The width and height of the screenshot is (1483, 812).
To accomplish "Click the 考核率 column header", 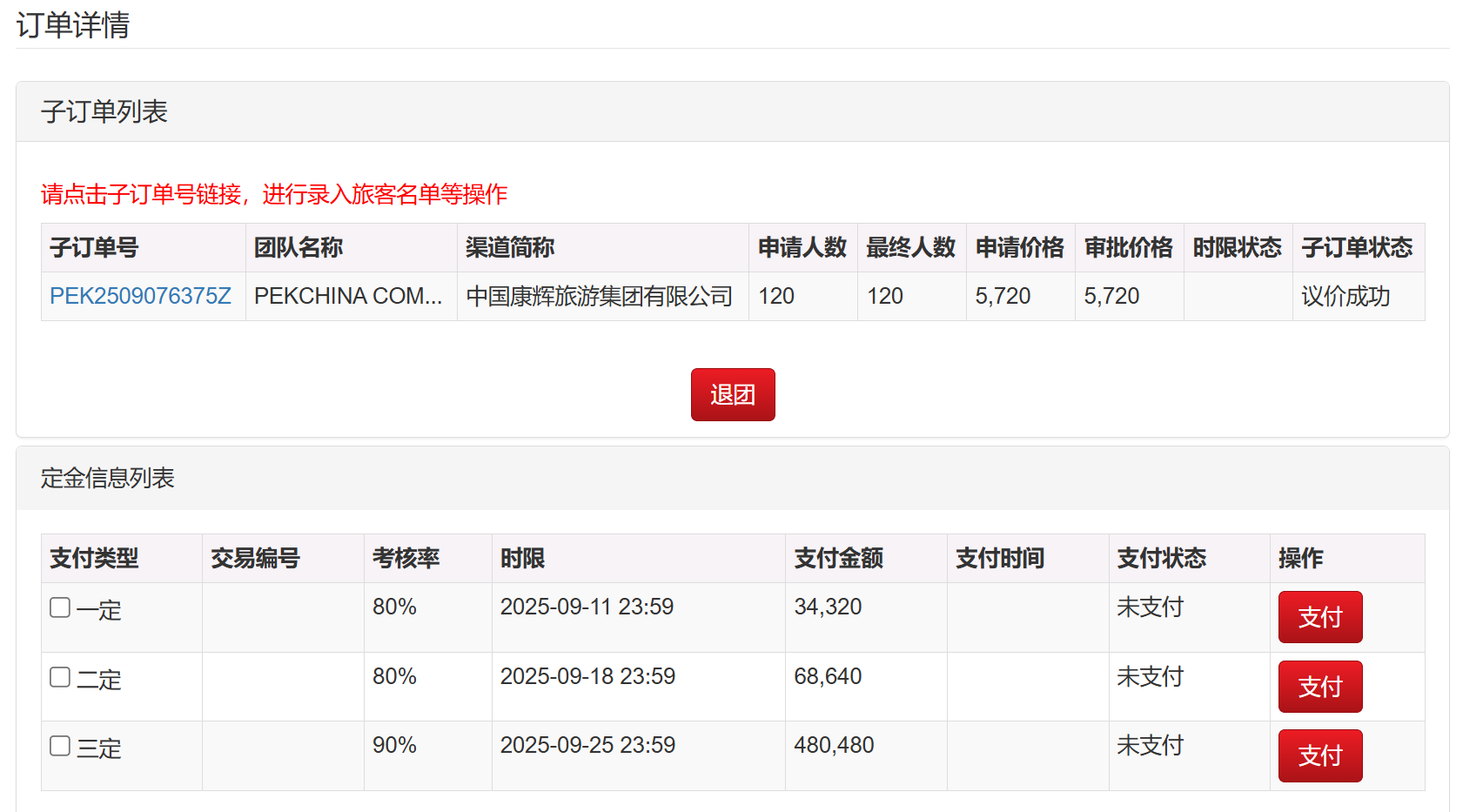I will (406, 558).
